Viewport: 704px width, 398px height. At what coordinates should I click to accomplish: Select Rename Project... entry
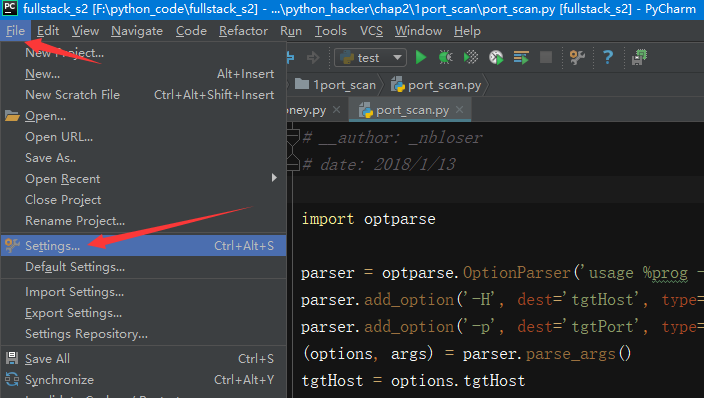pyautogui.click(x=144, y=221)
